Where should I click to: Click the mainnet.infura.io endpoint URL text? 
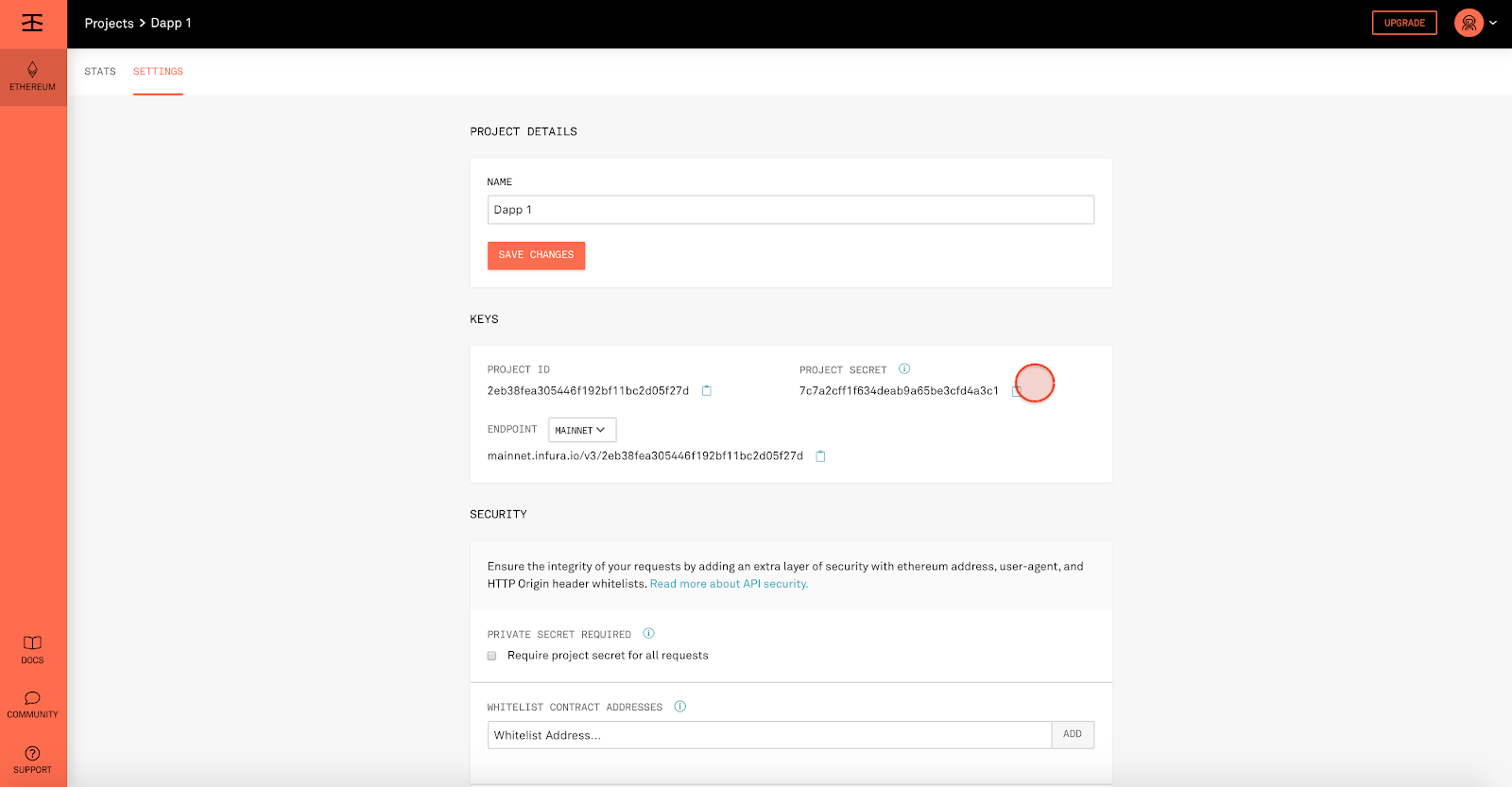click(x=645, y=456)
